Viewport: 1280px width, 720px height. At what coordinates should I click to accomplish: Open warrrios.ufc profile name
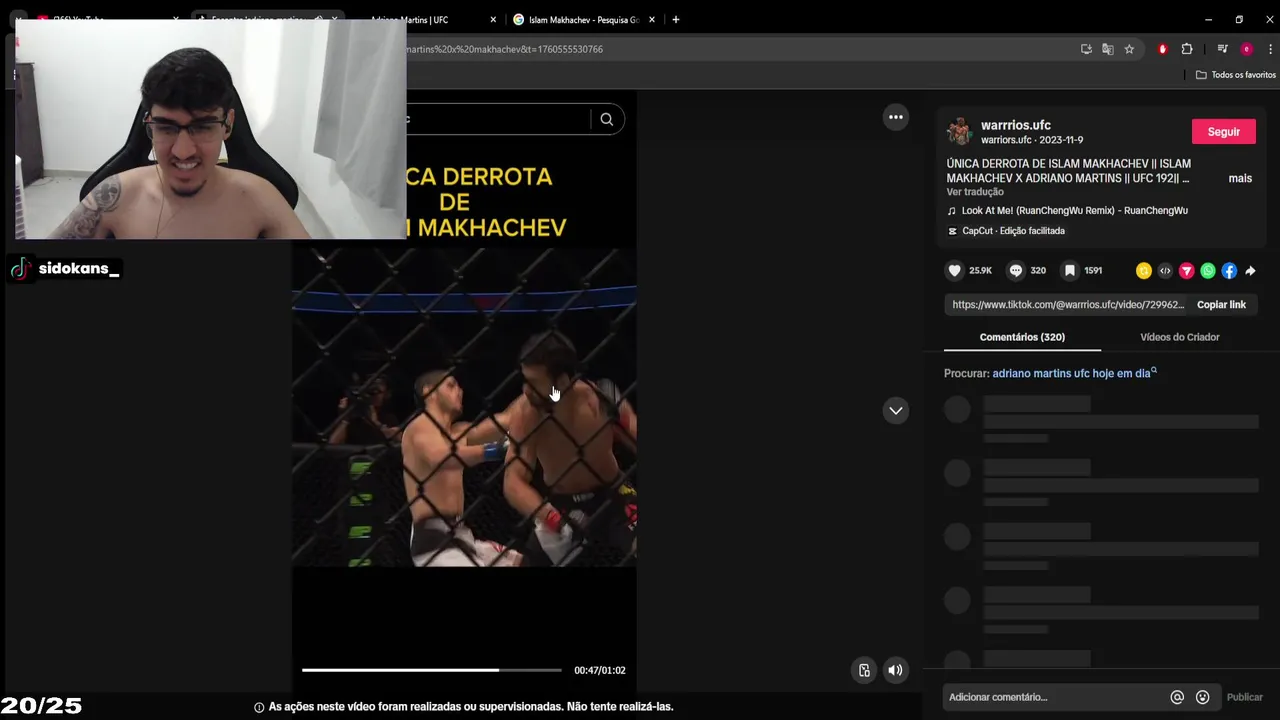pos(1016,125)
